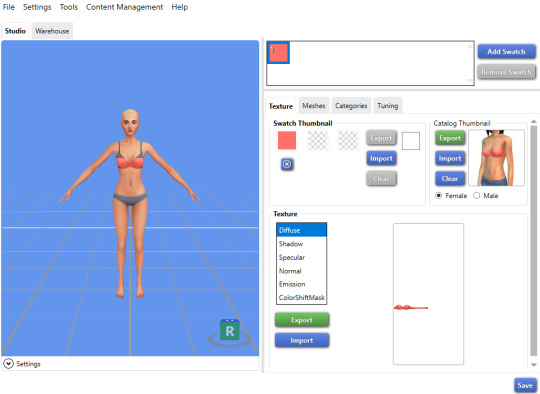Image resolution: width=540 pixels, height=394 pixels.
Task: Open the Content Management menu
Action: 124,7
